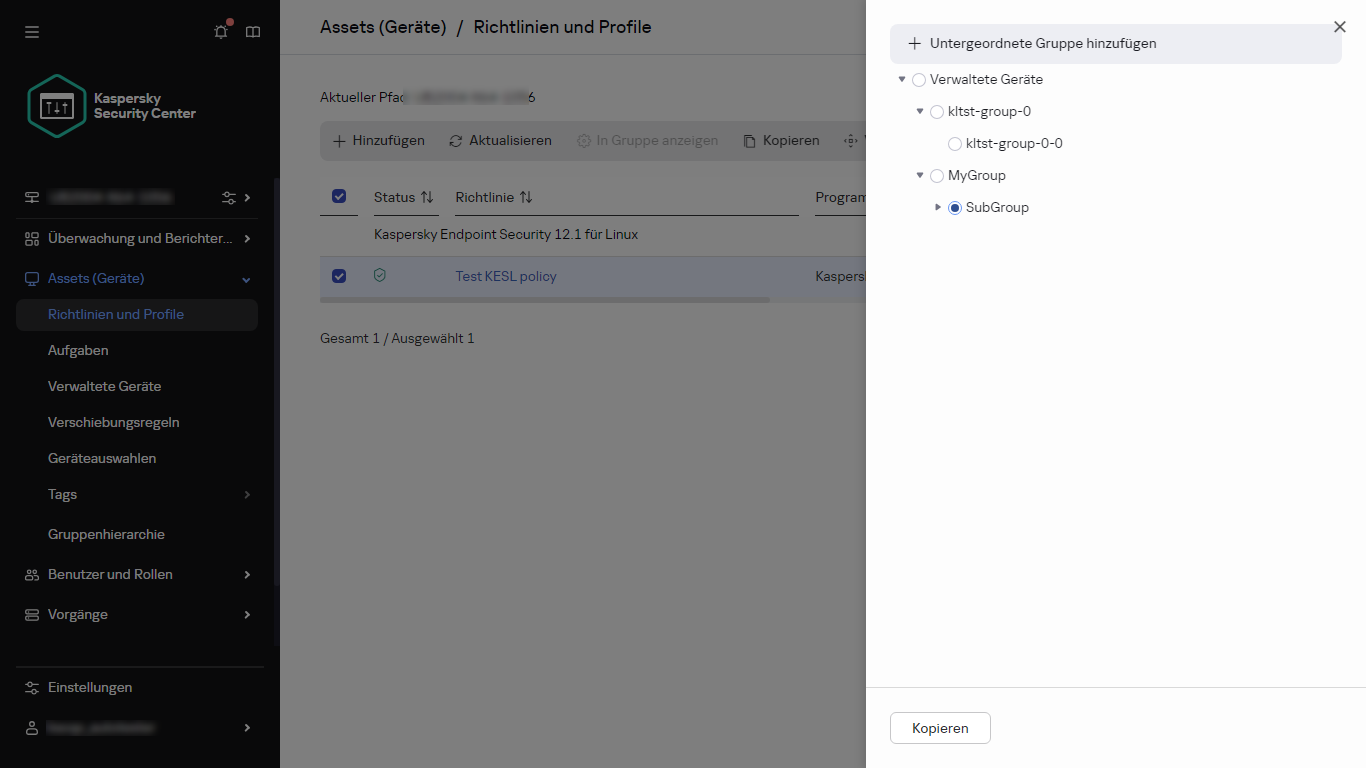Click the sort arrows beside Richtlinie
The height and width of the screenshot is (768, 1366).
click(526, 197)
